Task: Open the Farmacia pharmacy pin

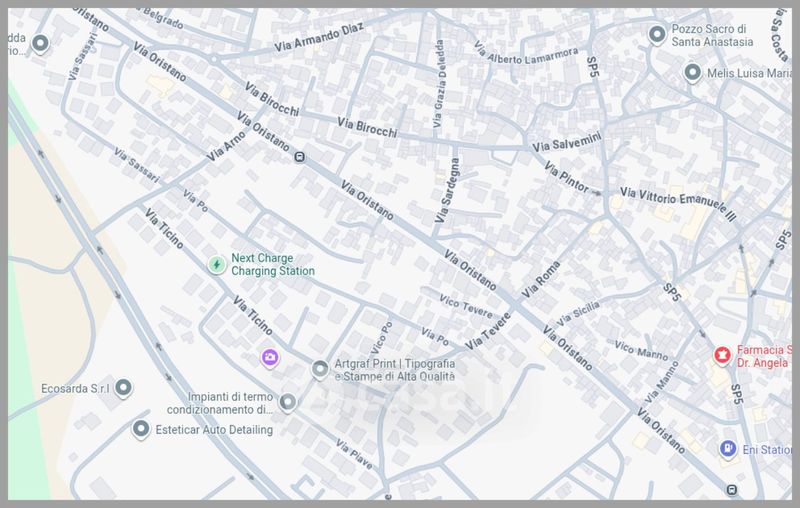Action: (719, 355)
